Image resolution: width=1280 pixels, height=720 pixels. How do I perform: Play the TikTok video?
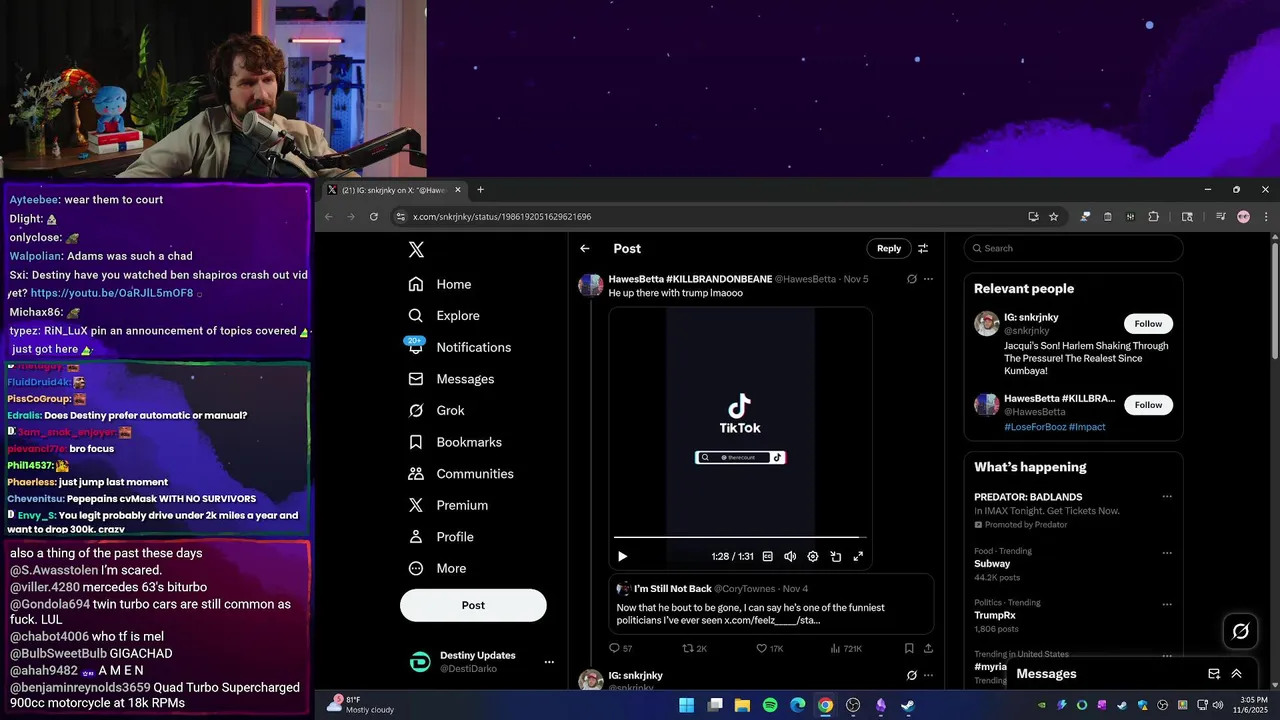click(622, 556)
